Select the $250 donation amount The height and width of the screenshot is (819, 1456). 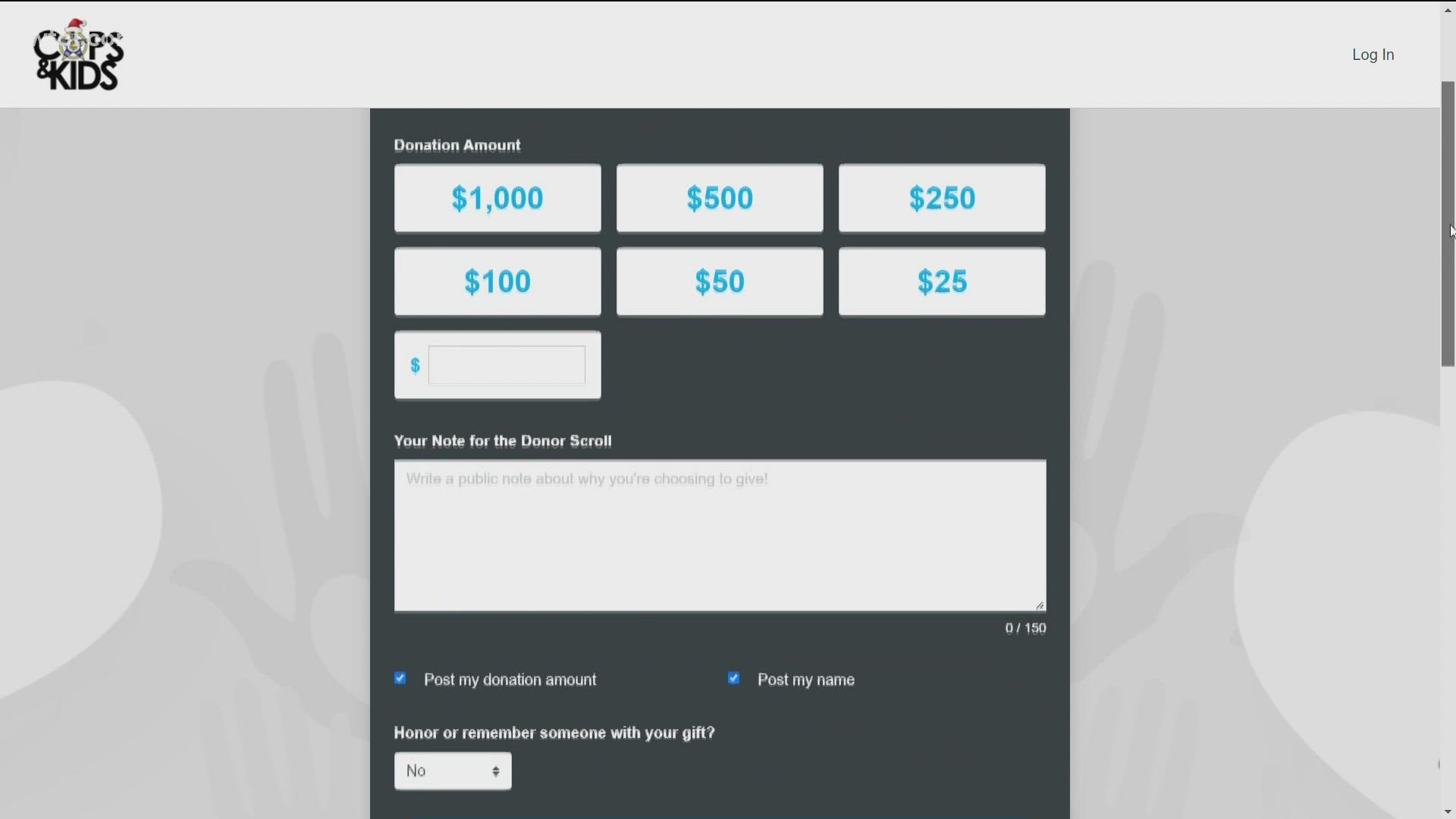[942, 198]
